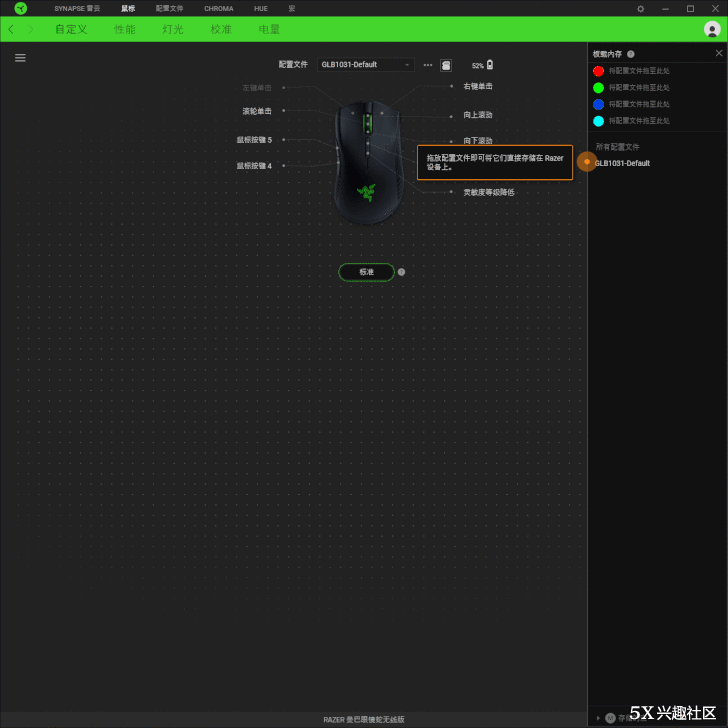The height and width of the screenshot is (728, 728).
Task: Select the 鼠标按键 5 mapping
Action: point(254,140)
